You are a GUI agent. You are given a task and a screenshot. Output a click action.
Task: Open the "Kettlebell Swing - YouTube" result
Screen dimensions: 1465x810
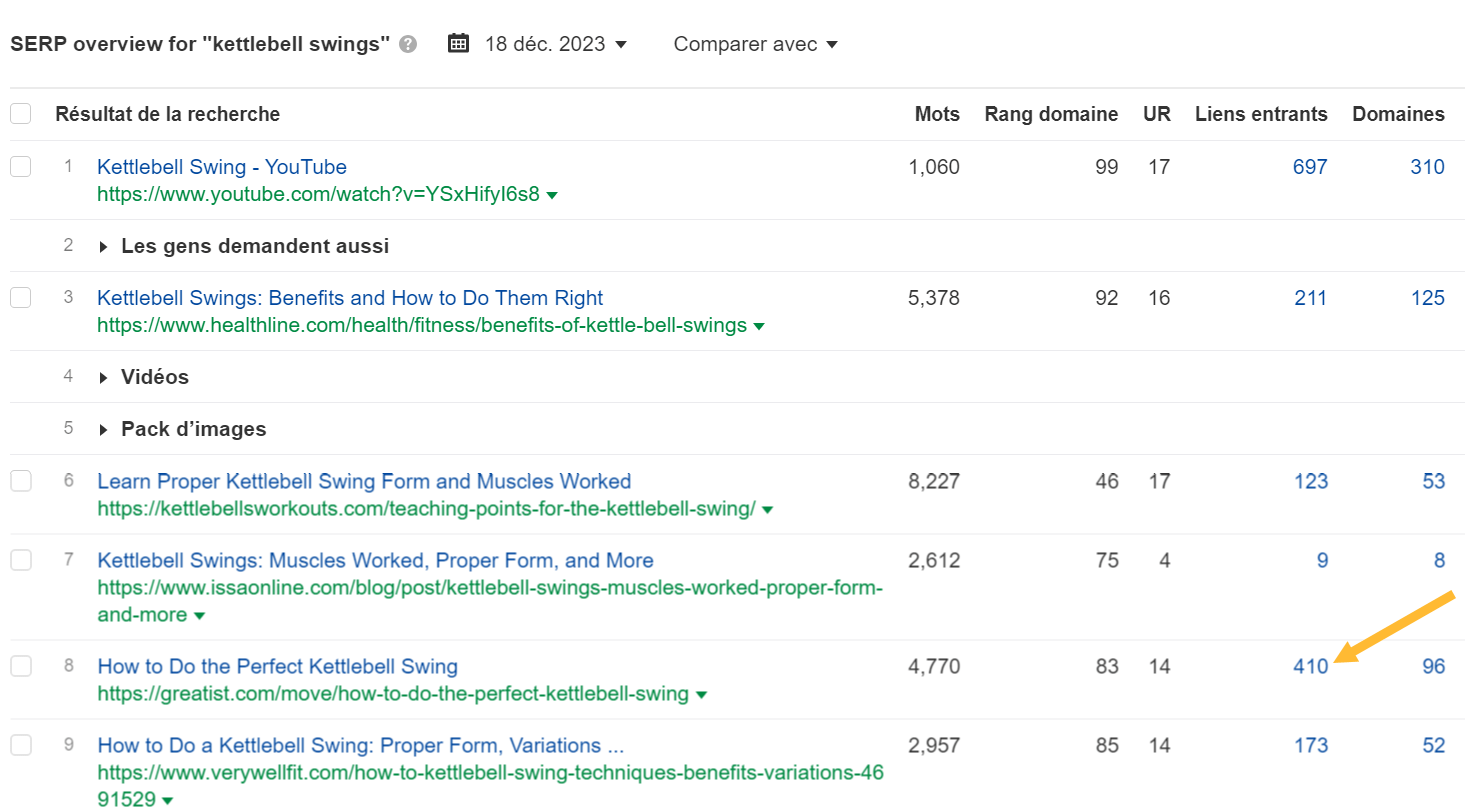tap(221, 166)
